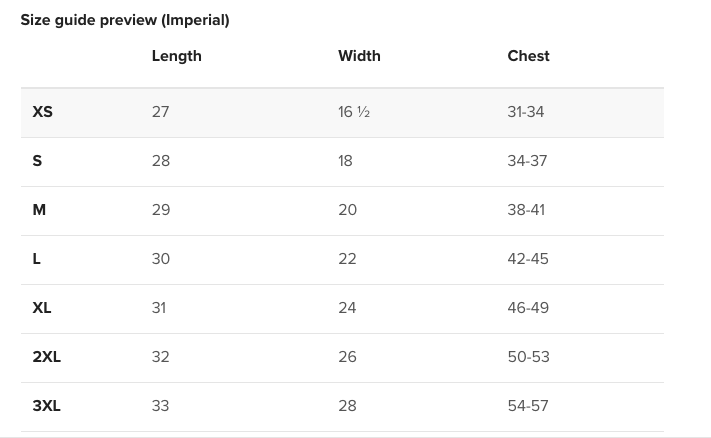Screen dimensions: 711x438
Task: Select the XS width value 16 ½
Action: [x=354, y=112]
